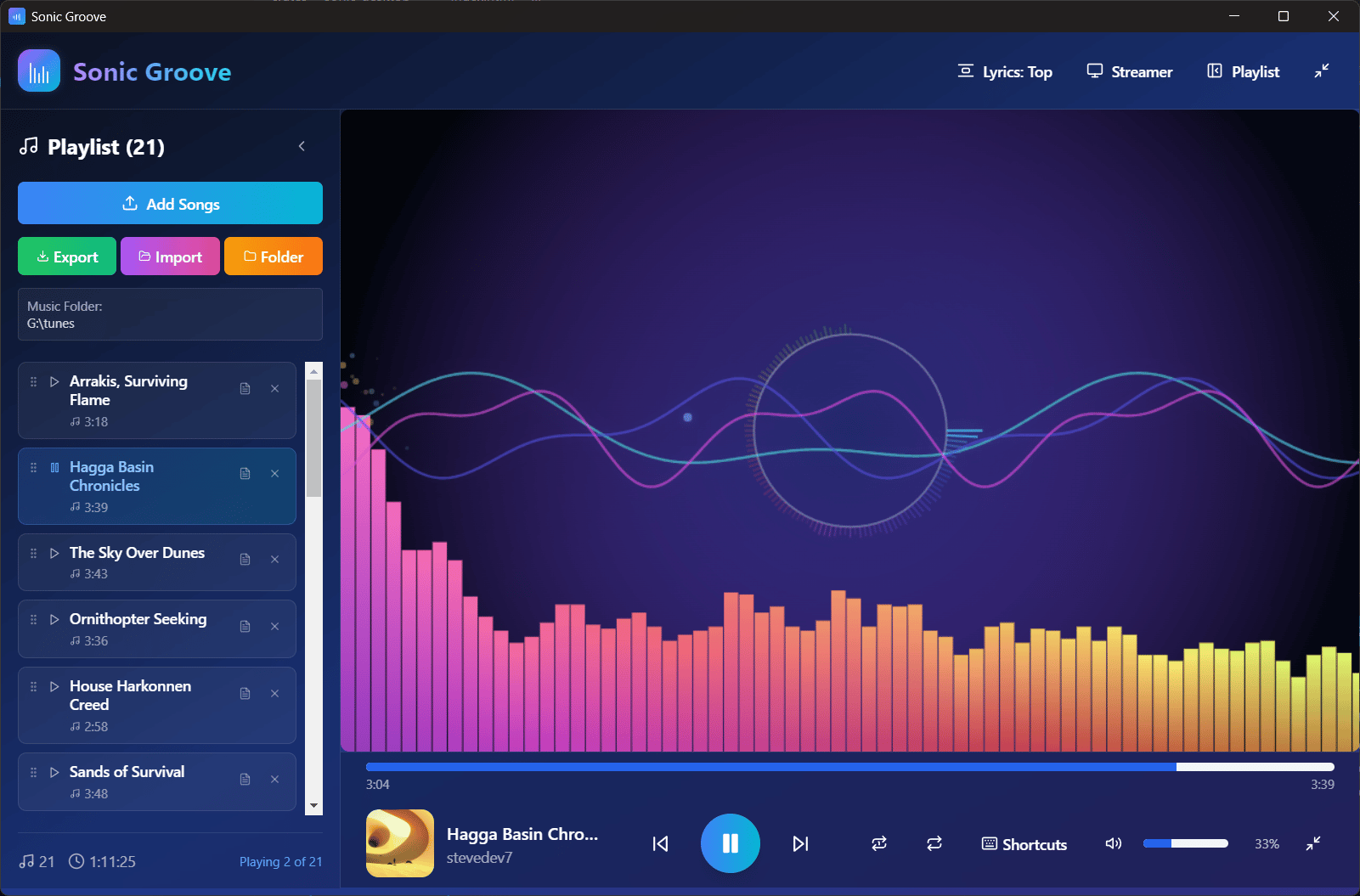
Task: Click drag handle of Hagga Basin Chronicles
Action: click(34, 467)
